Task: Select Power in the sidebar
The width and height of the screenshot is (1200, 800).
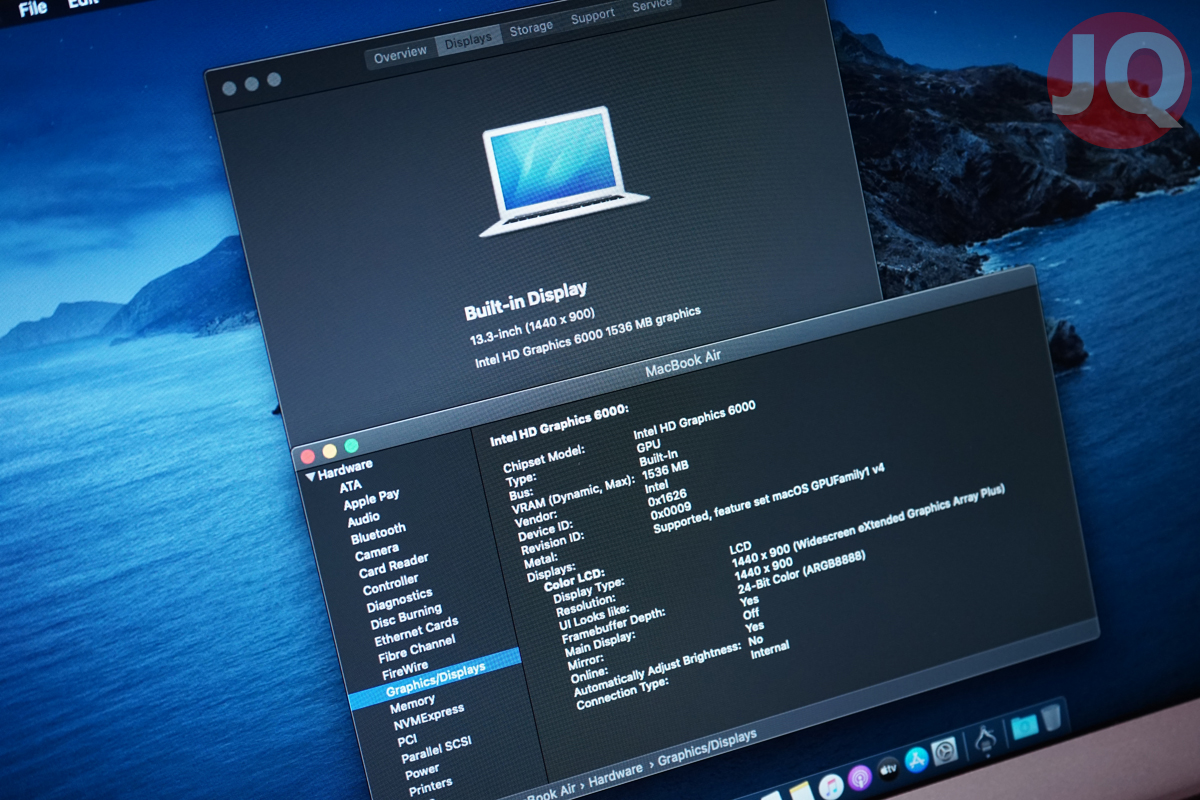Action: click(x=422, y=772)
